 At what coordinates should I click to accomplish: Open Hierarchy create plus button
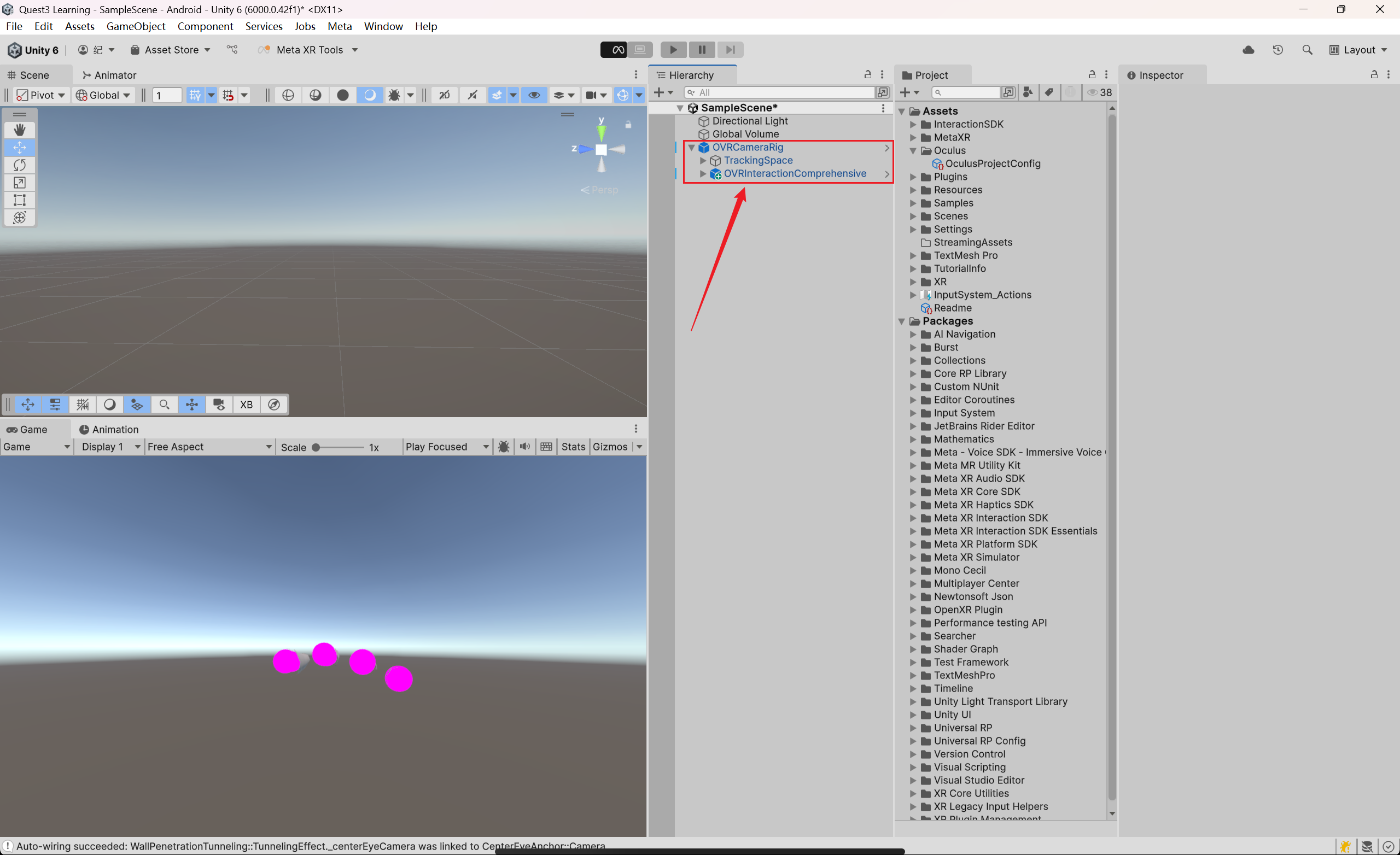pyautogui.click(x=663, y=92)
